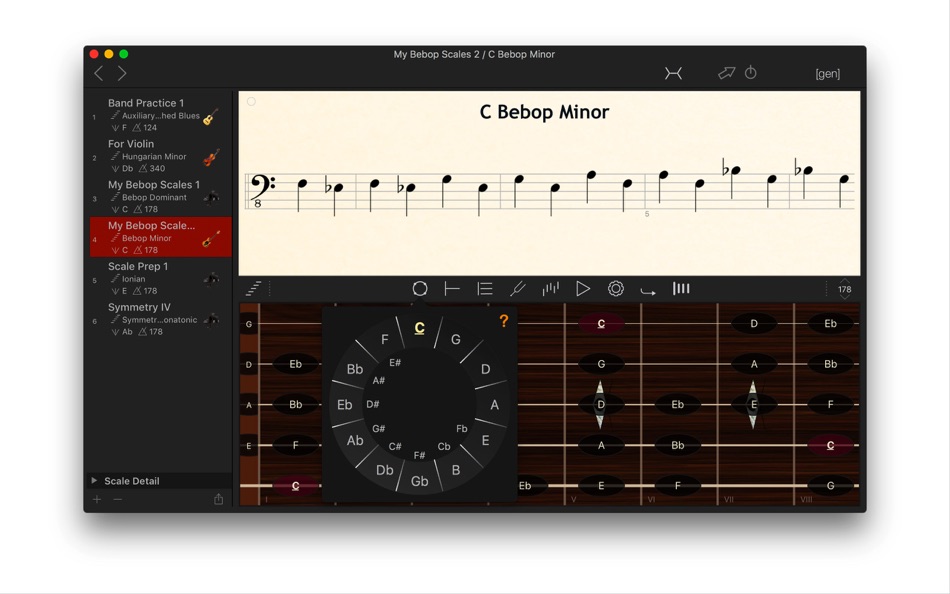Image resolution: width=950 pixels, height=594 pixels.
Task: Pick D# in the inner circle
Action: click(373, 404)
